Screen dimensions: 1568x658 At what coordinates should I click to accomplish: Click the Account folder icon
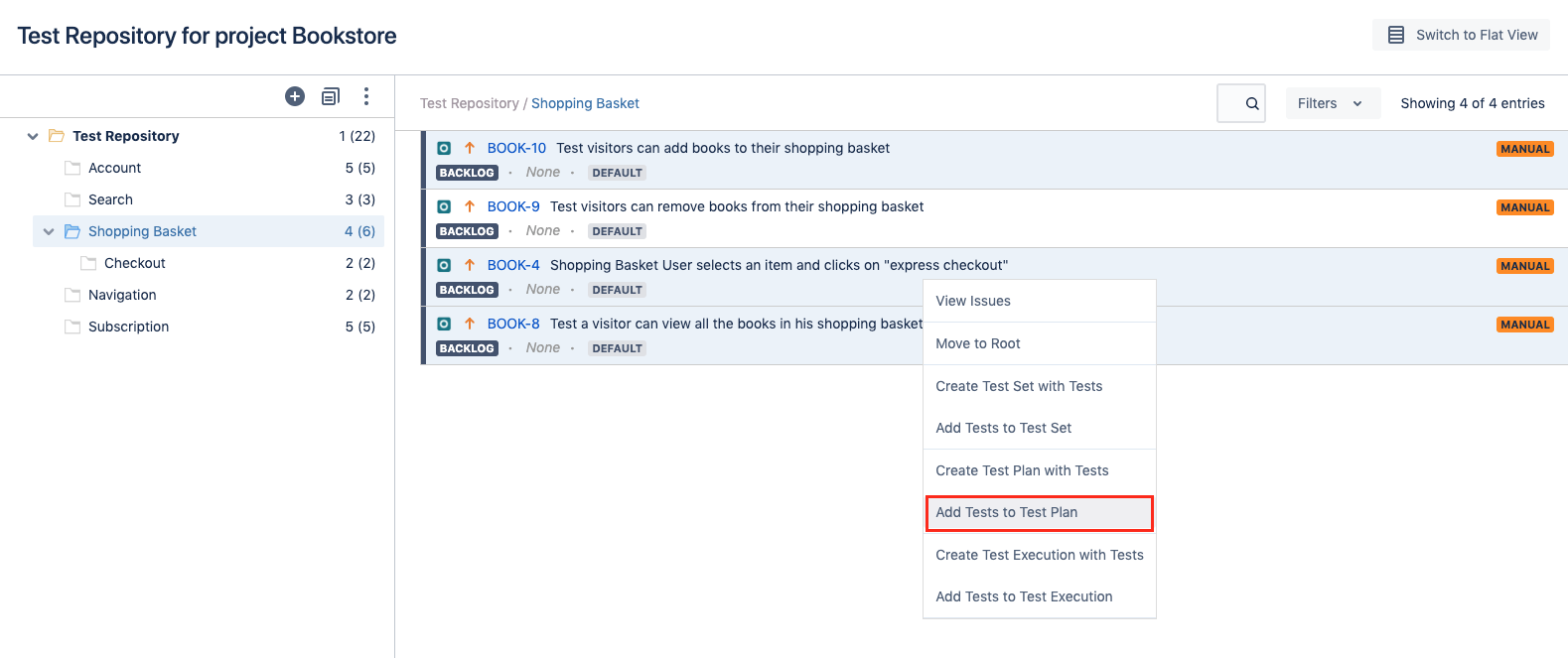pyautogui.click(x=72, y=168)
